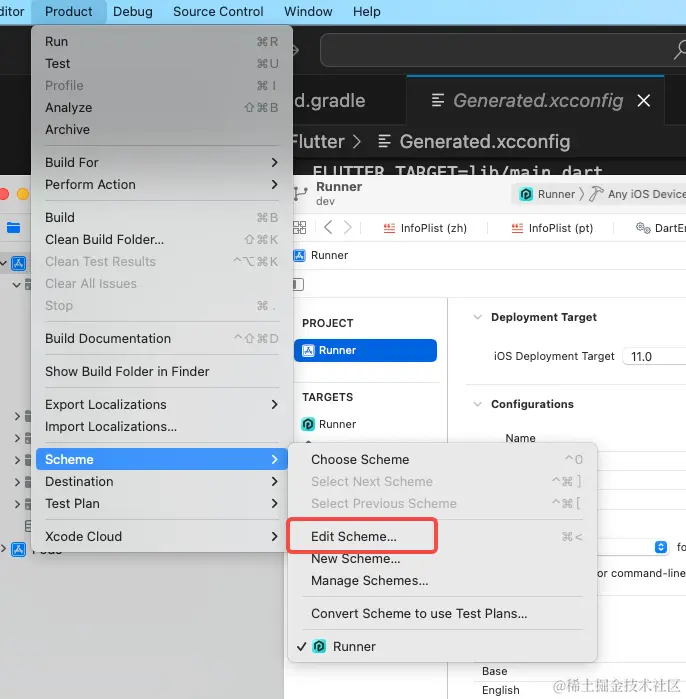686x699 pixels.
Task: Choose Run from the Product menu
Action: point(162,41)
